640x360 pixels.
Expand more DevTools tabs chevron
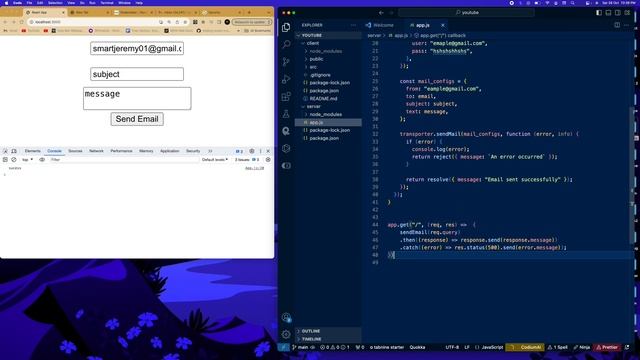210,151
